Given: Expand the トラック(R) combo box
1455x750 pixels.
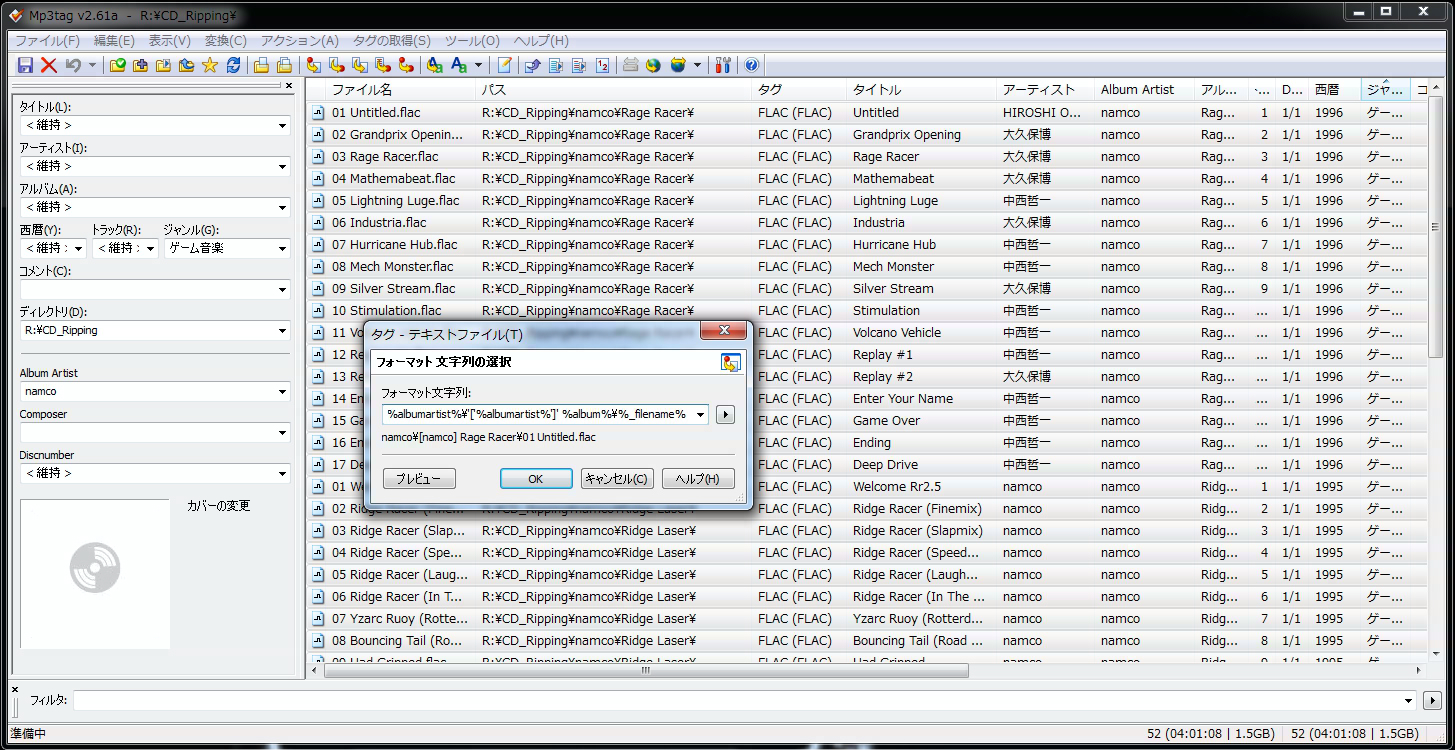Looking at the screenshot, I should pos(150,248).
